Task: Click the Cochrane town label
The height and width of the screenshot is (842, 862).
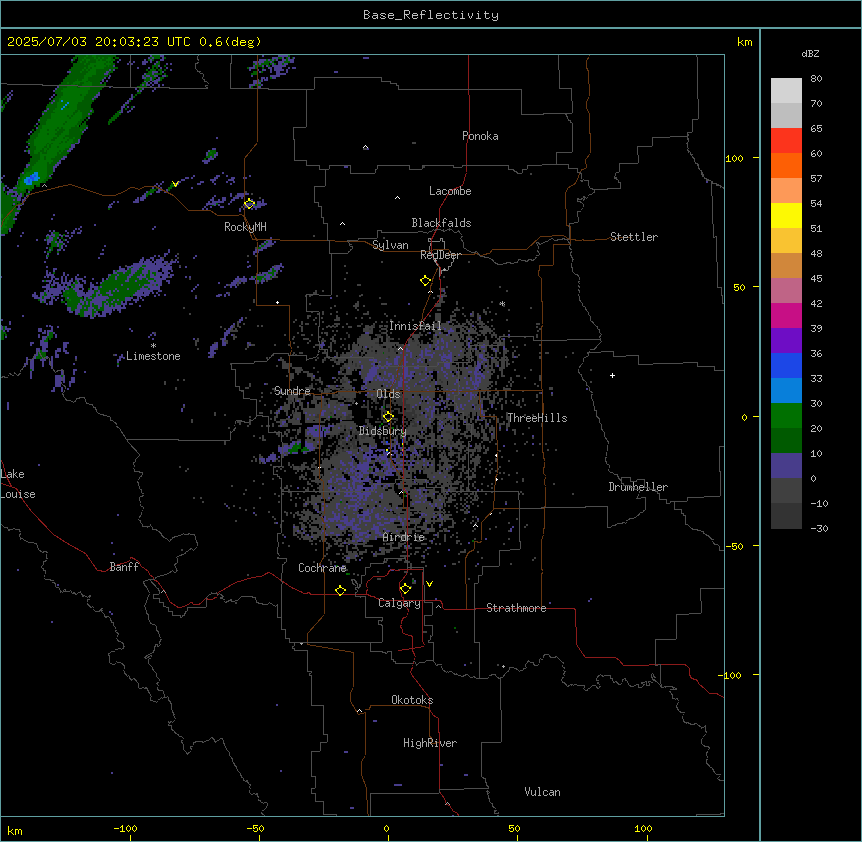Action: [x=322, y=568]
